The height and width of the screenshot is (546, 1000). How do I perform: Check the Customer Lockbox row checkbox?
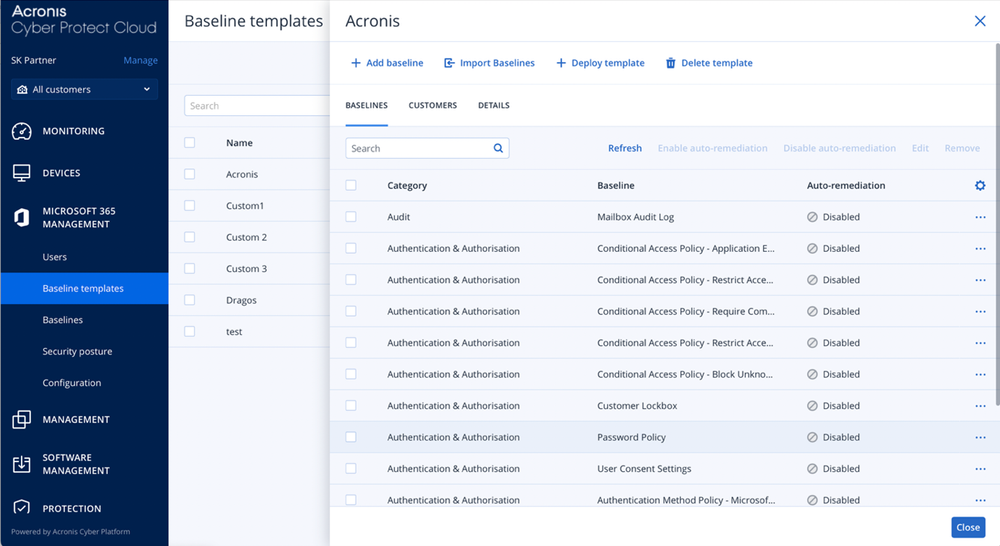click(351, 406)
